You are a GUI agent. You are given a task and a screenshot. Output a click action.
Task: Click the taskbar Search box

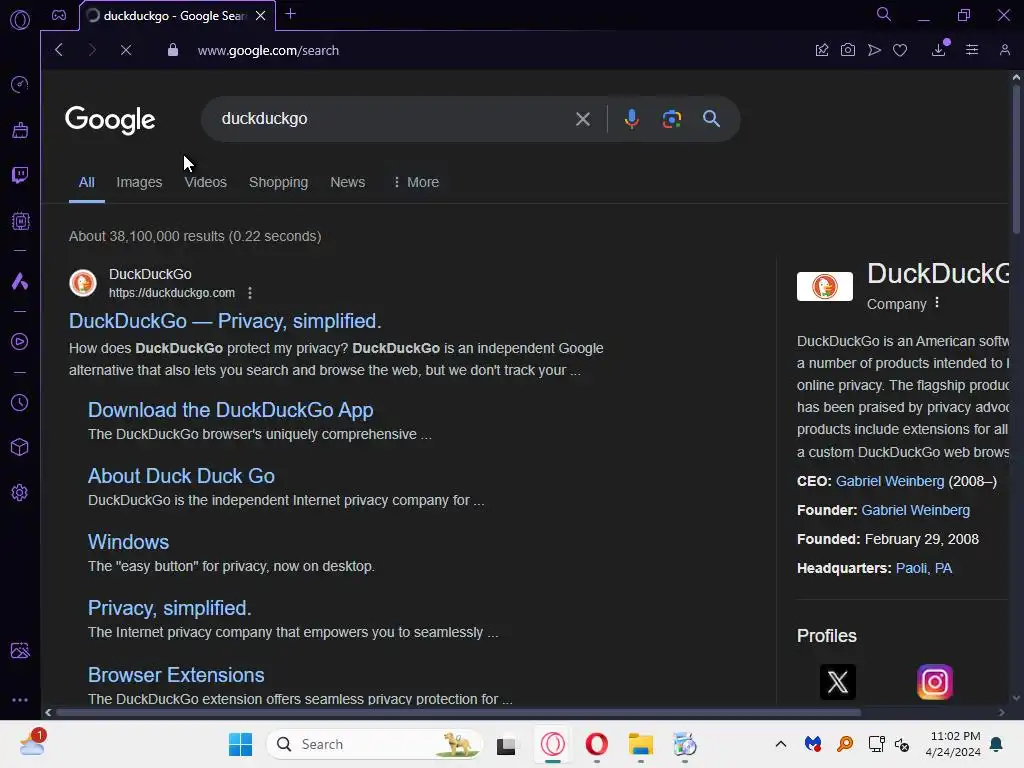[x=375, y=744]
